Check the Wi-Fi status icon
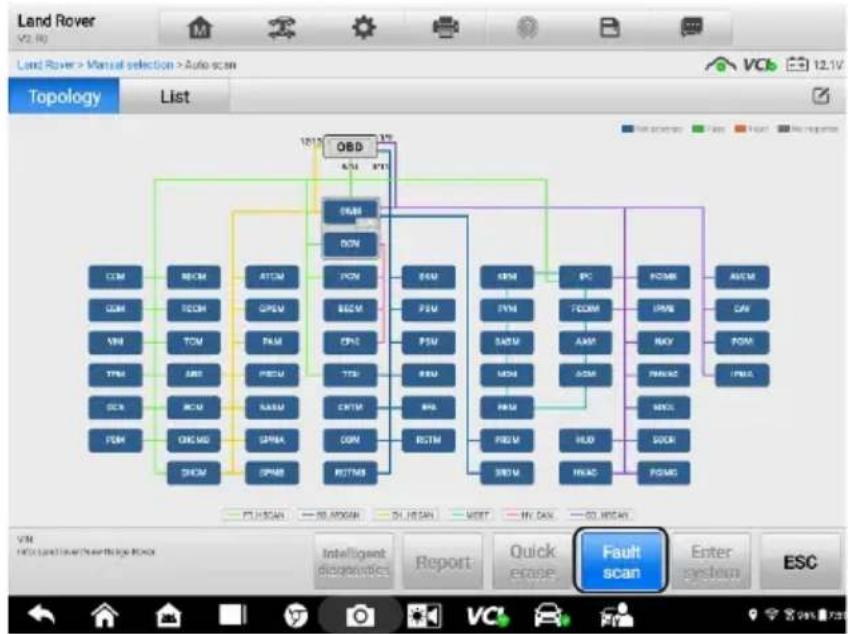848x634 pixels. (x=772, y=616)
